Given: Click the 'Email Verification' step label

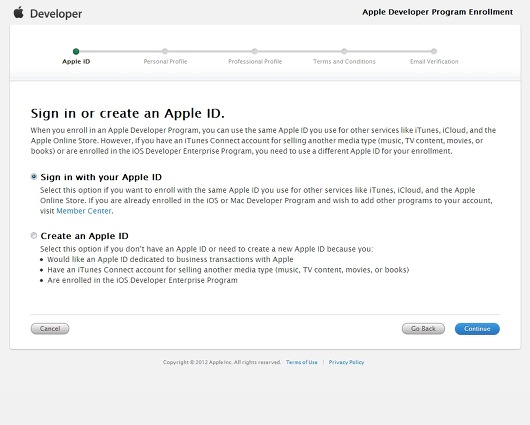Looking at the screenshot, I should pos(434,62).
